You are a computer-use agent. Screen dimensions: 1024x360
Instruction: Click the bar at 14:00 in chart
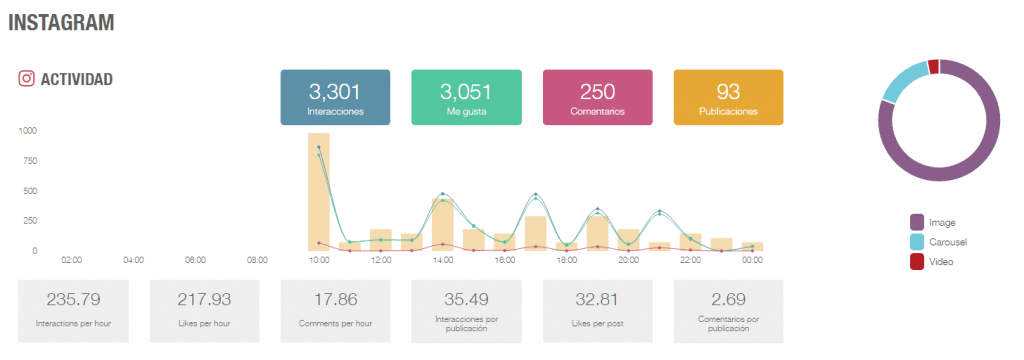pos(443,225)
